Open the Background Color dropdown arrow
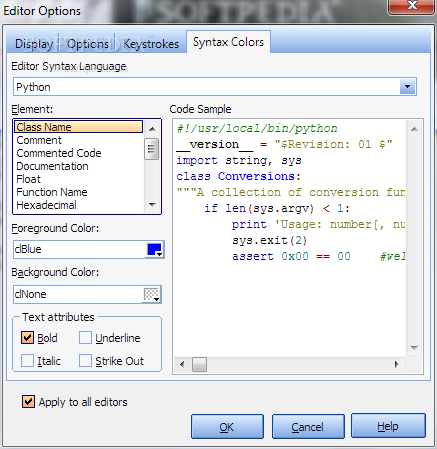Image resolution: width=437 pixels, height=449 pixels. (156, 299)
